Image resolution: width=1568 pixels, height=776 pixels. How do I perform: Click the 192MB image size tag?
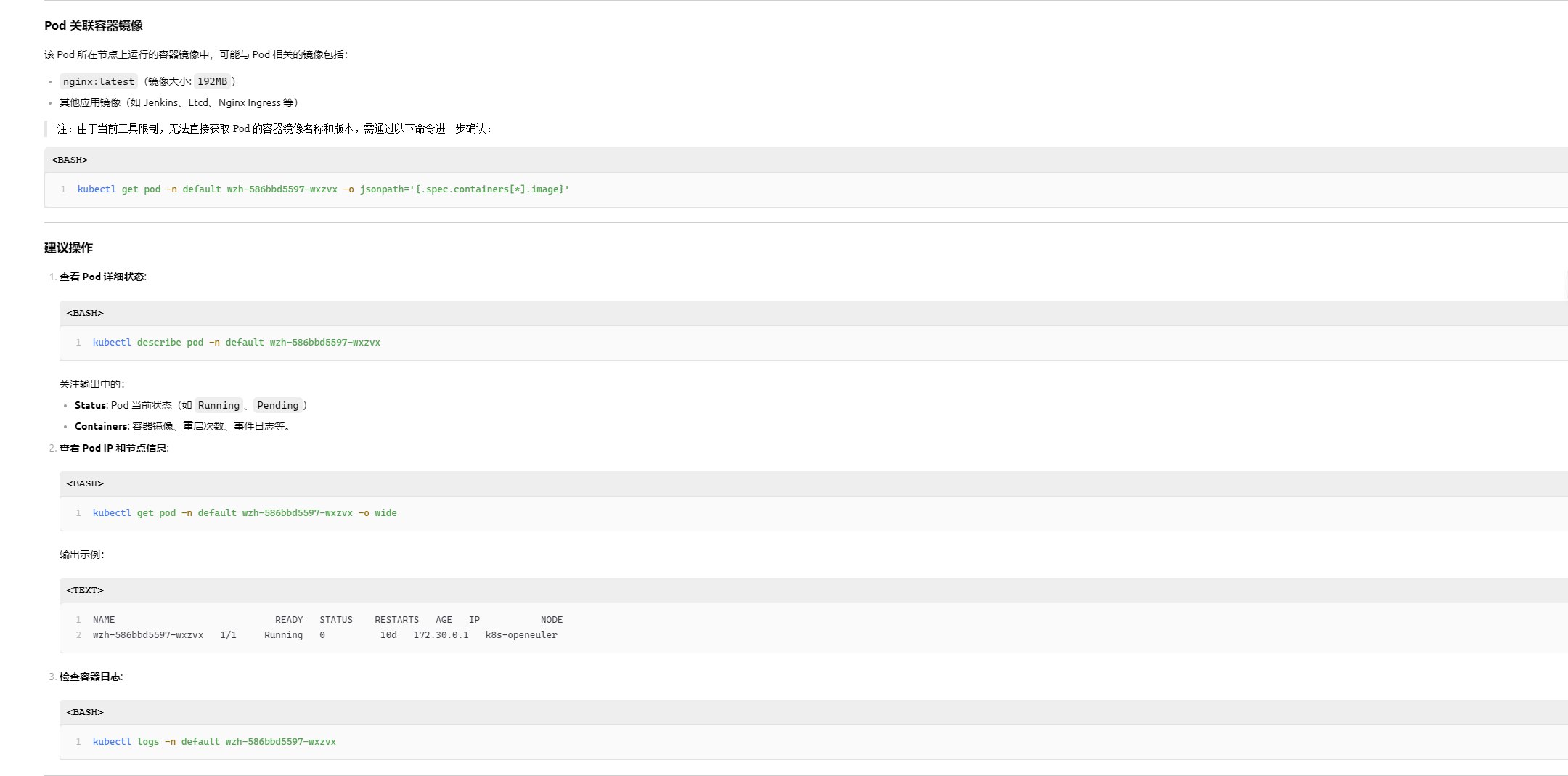coord(212,82)
